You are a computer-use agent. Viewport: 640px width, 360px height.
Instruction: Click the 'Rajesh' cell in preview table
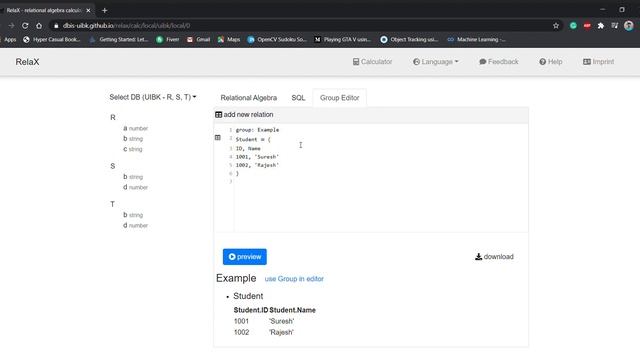281,332
